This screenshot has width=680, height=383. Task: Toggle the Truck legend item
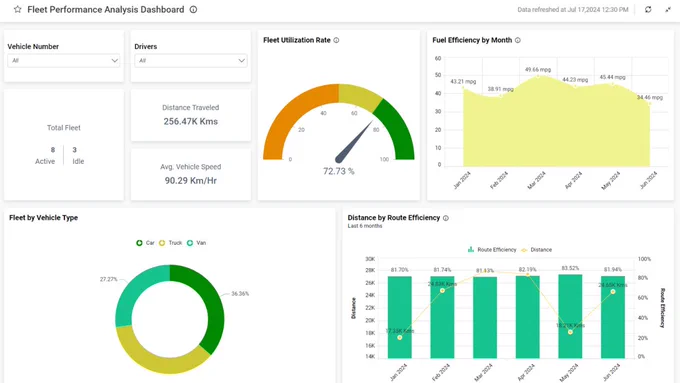170,243
